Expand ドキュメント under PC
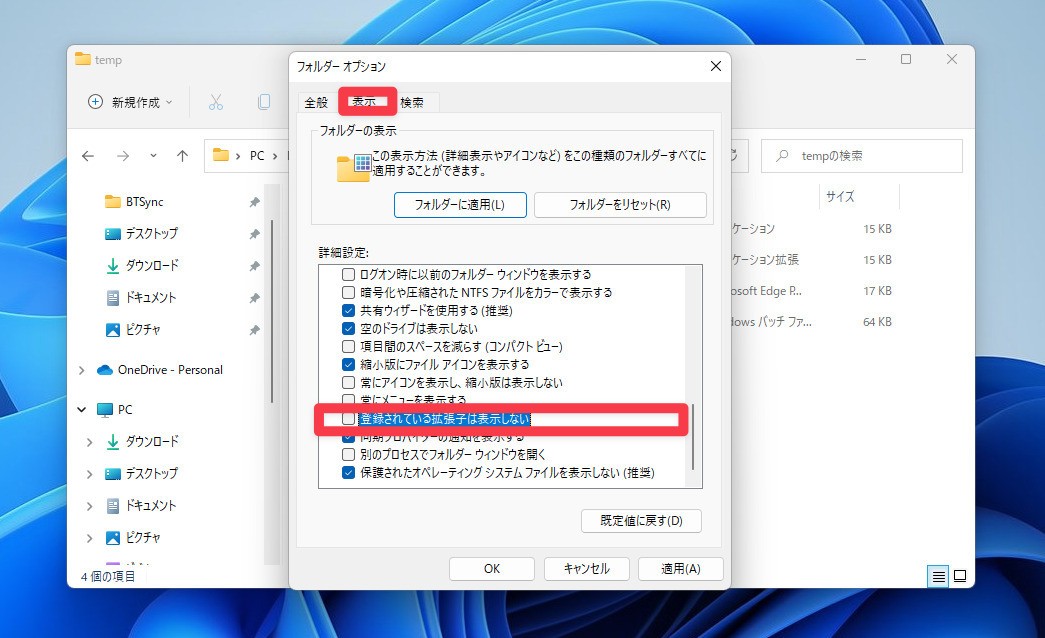This screenshot has height=638, width=1045. coord(89,506)
